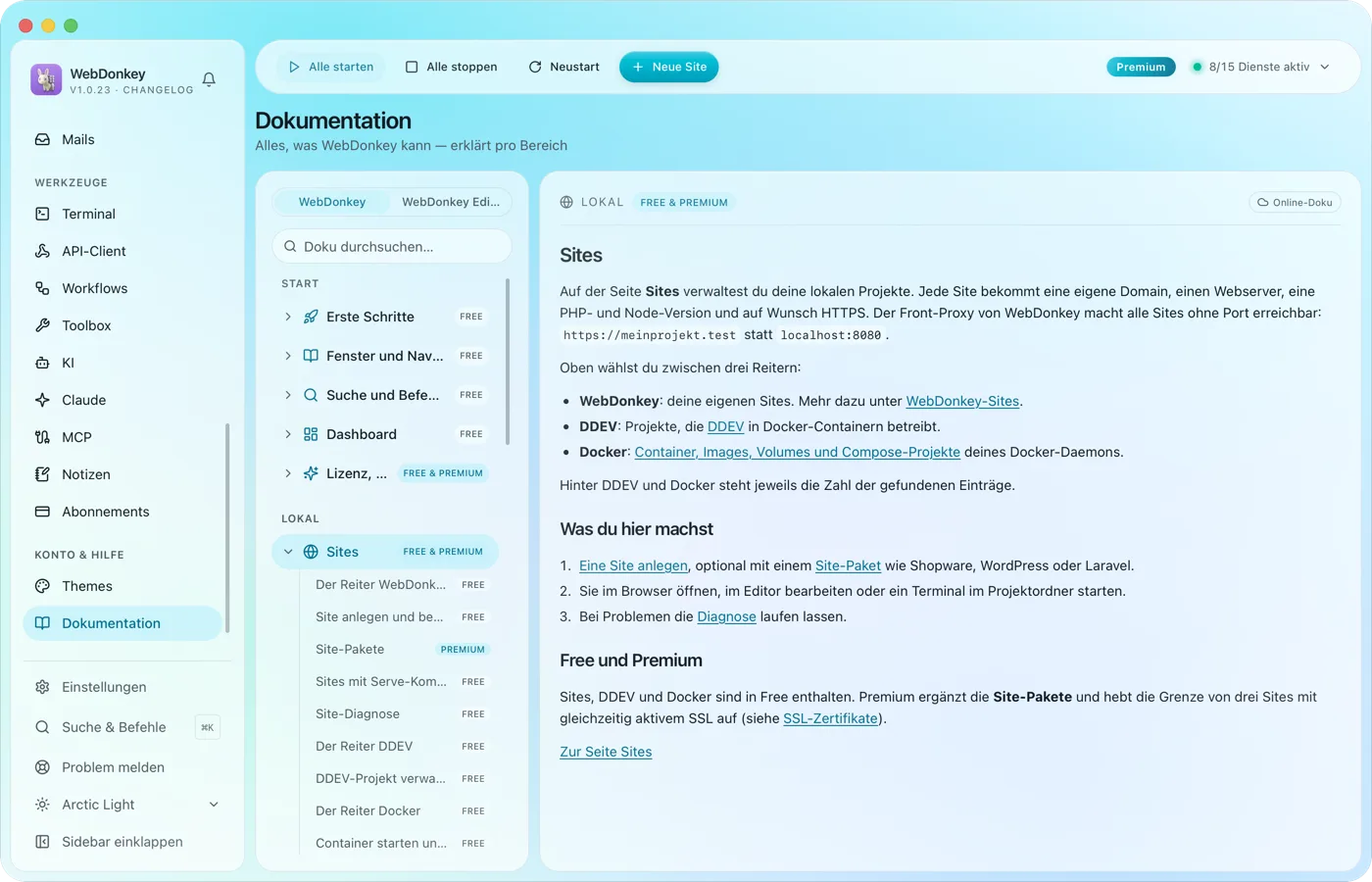1372x882 pixels.
Task: Open the 8/15 Dienste aktiv dropdown
Action: [x=1260, y=67]
